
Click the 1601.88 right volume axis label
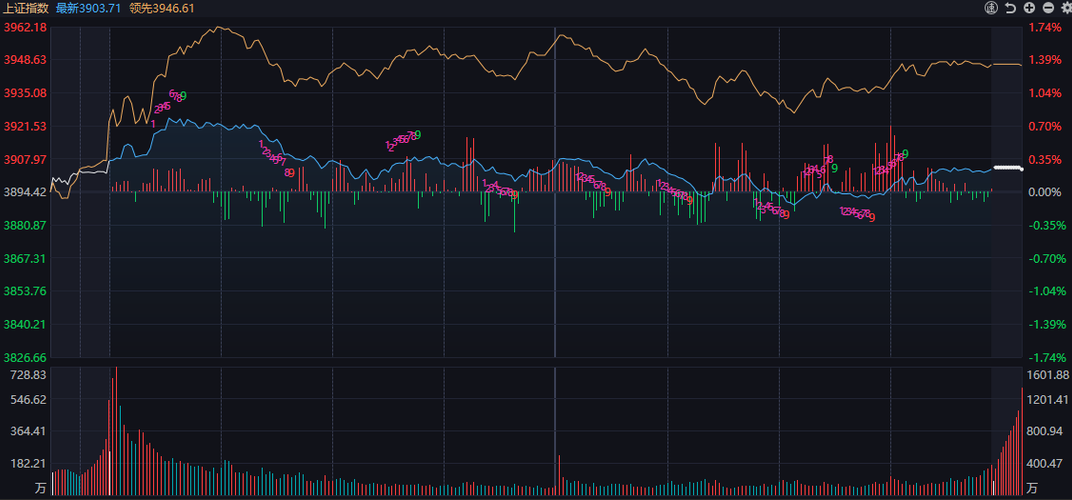(x=1047, y=375)
